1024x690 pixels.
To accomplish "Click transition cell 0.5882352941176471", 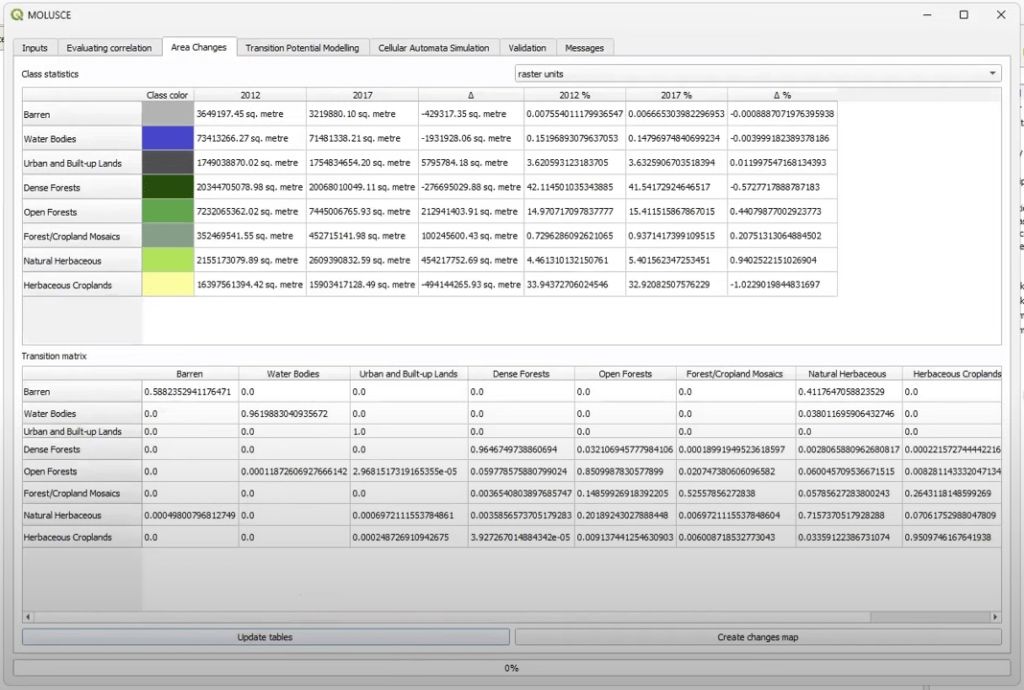I will pos(189,392).
